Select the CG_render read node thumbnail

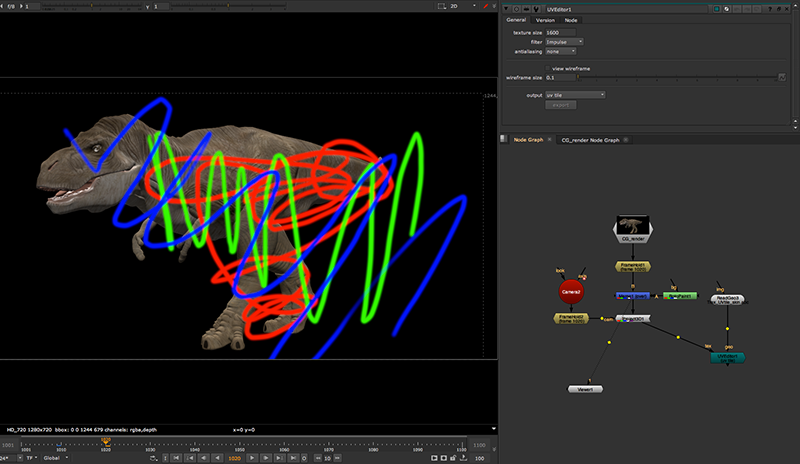point(631,225)
